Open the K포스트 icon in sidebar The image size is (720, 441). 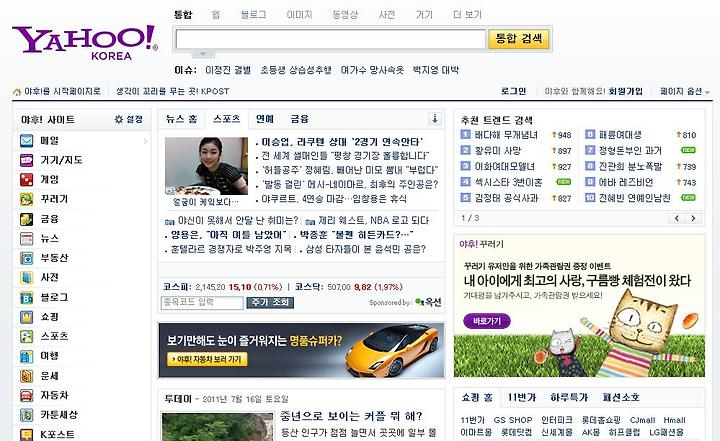pyautogui.click(x=27, y=434)
